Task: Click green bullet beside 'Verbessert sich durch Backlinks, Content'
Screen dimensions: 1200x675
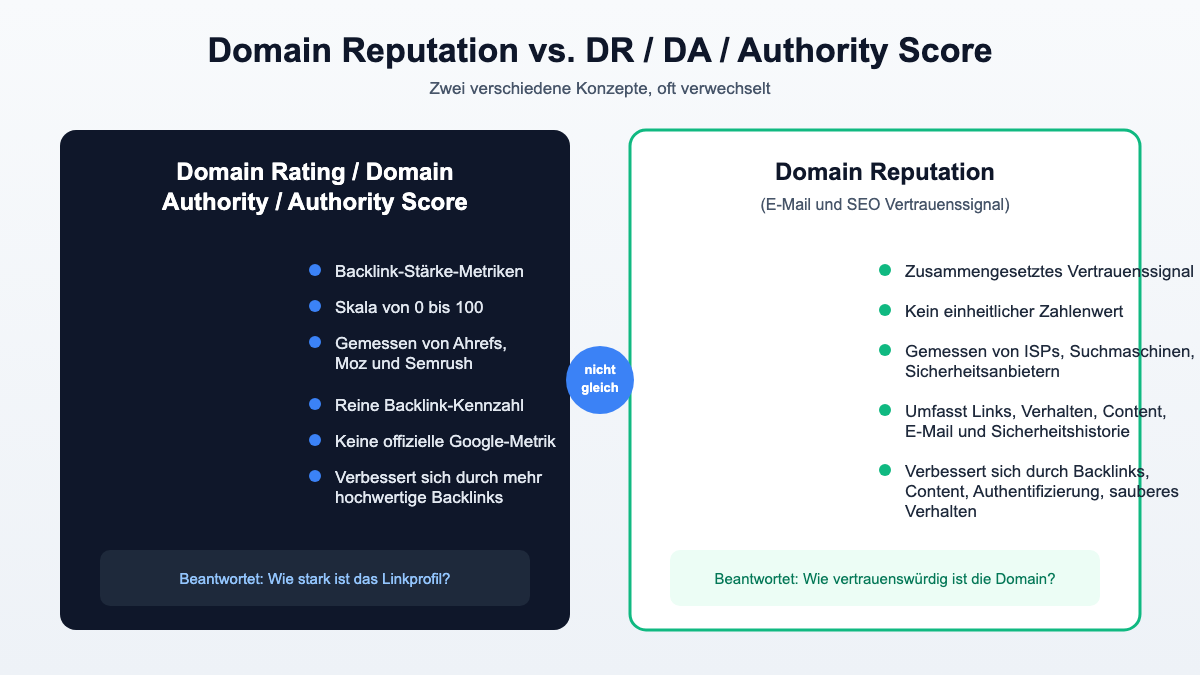Action: tap(885, 470)
